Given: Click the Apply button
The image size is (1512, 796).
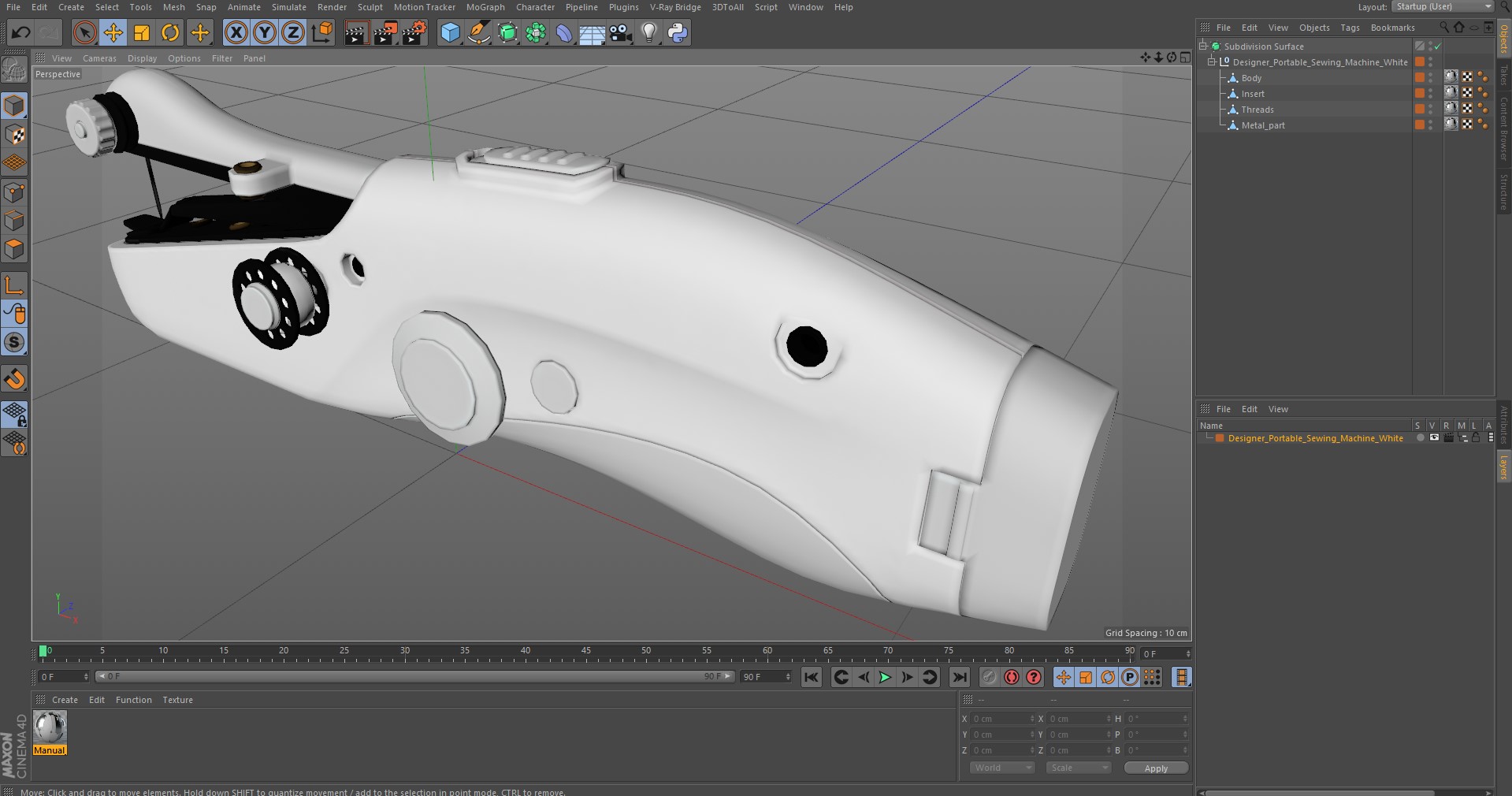Looking at the screenshot, I should (x=1156, y=768).
